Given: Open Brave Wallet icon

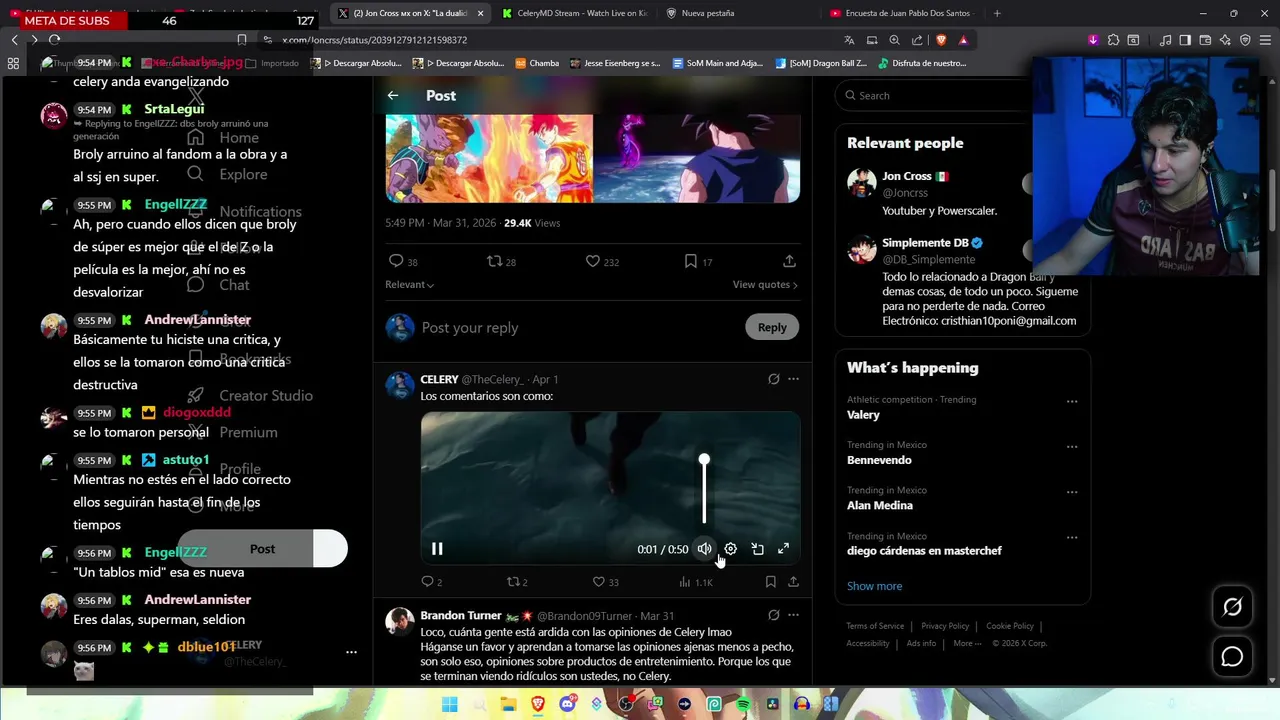Looking at the screenshot, I should point(1205,40).
